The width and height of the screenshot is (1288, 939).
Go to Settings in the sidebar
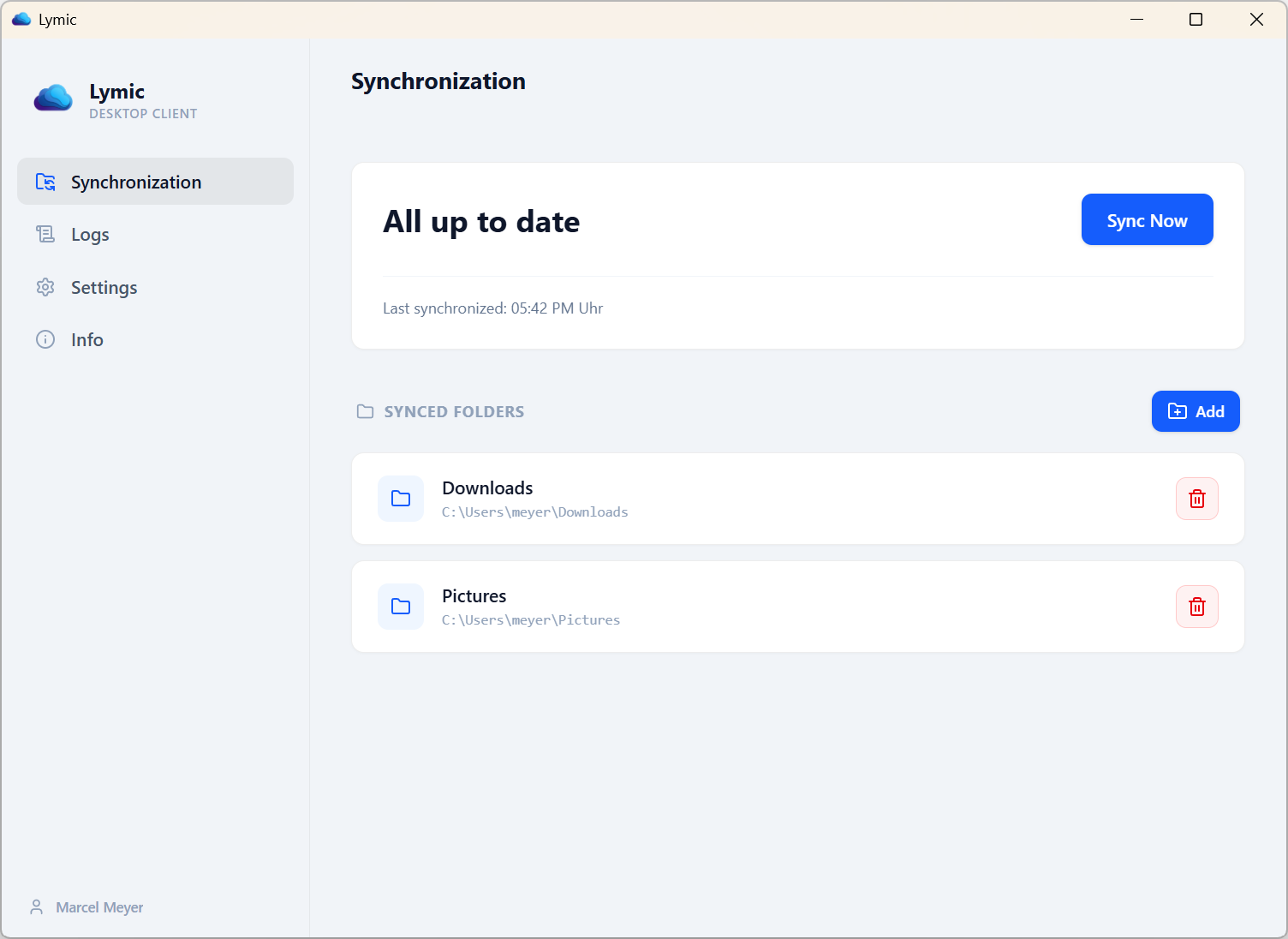point(155,287)
